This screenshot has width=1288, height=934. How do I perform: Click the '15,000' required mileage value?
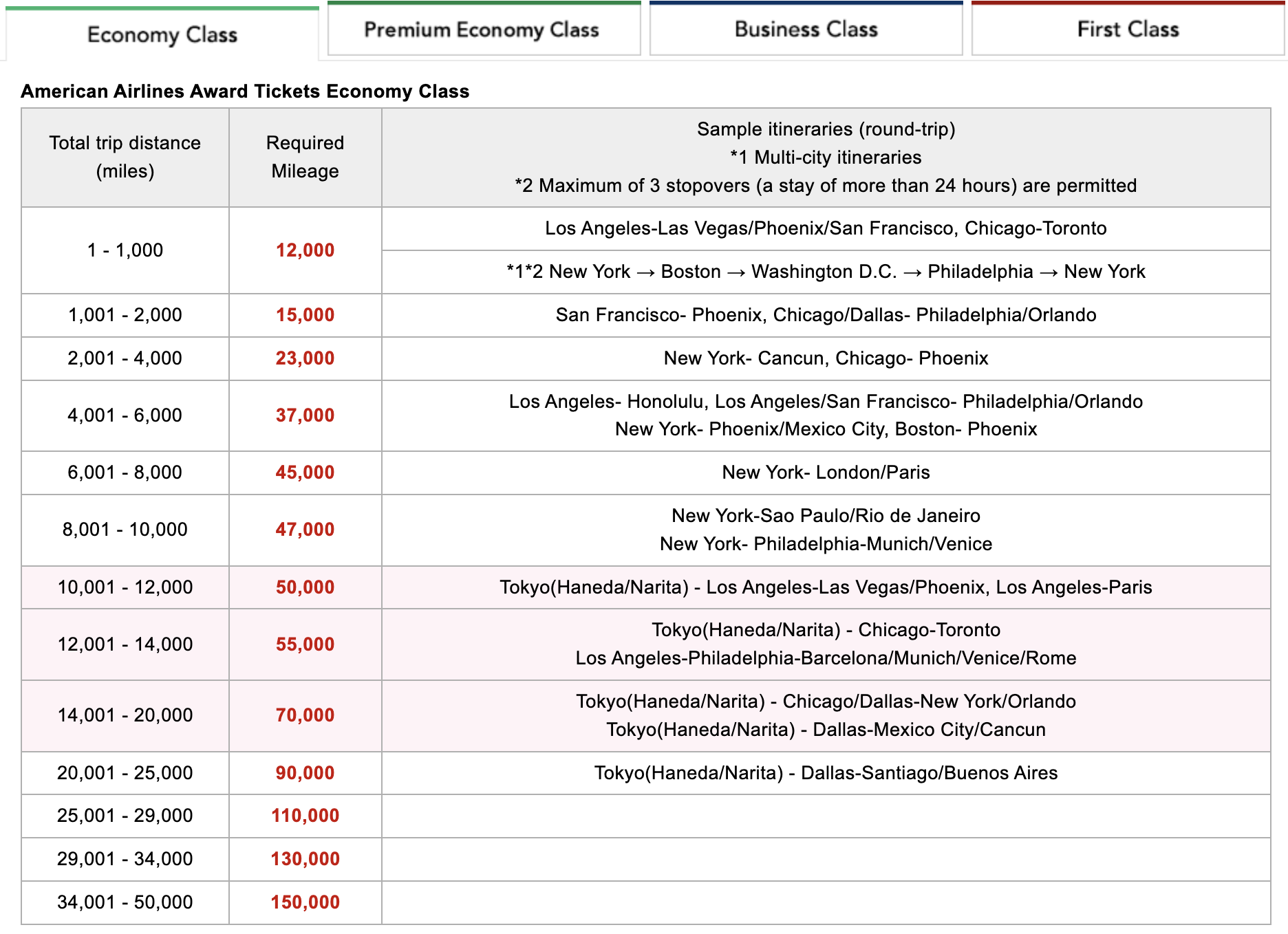[305, 315]
